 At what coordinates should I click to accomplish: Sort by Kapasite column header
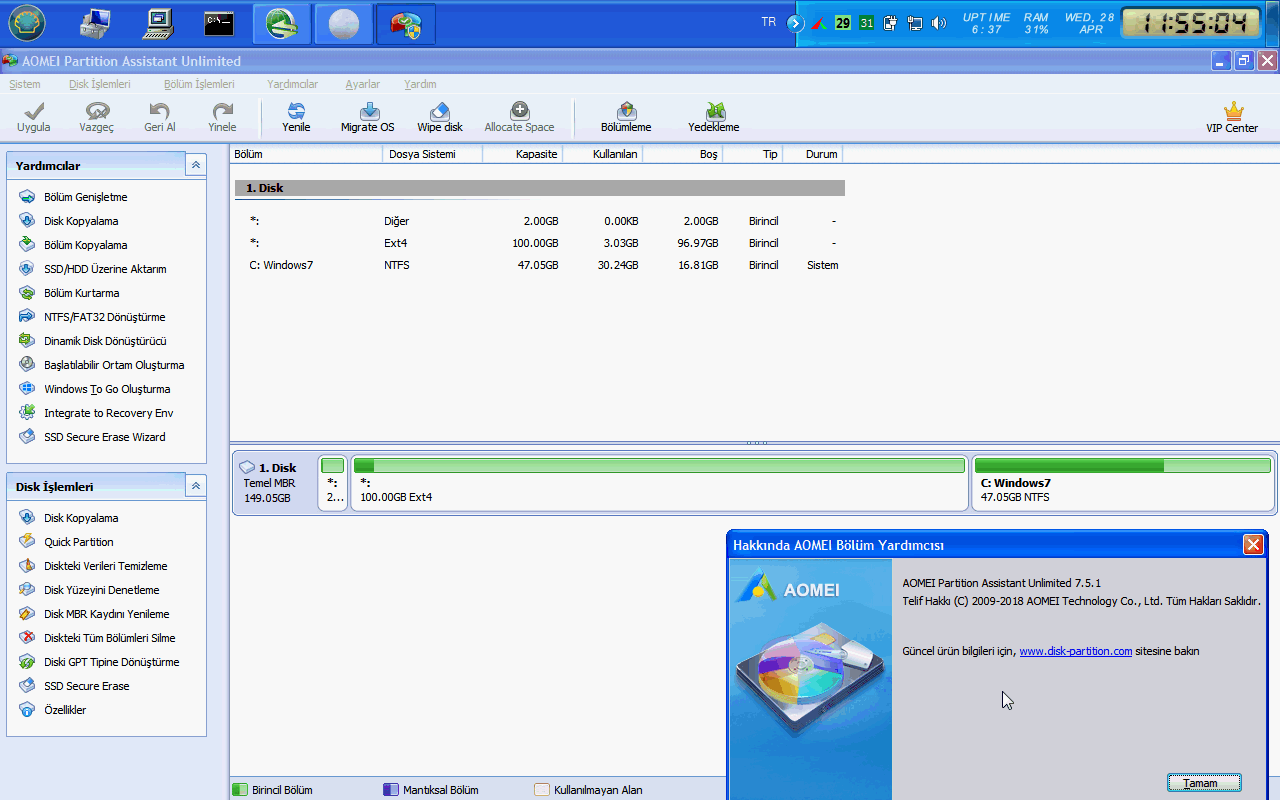522,154
